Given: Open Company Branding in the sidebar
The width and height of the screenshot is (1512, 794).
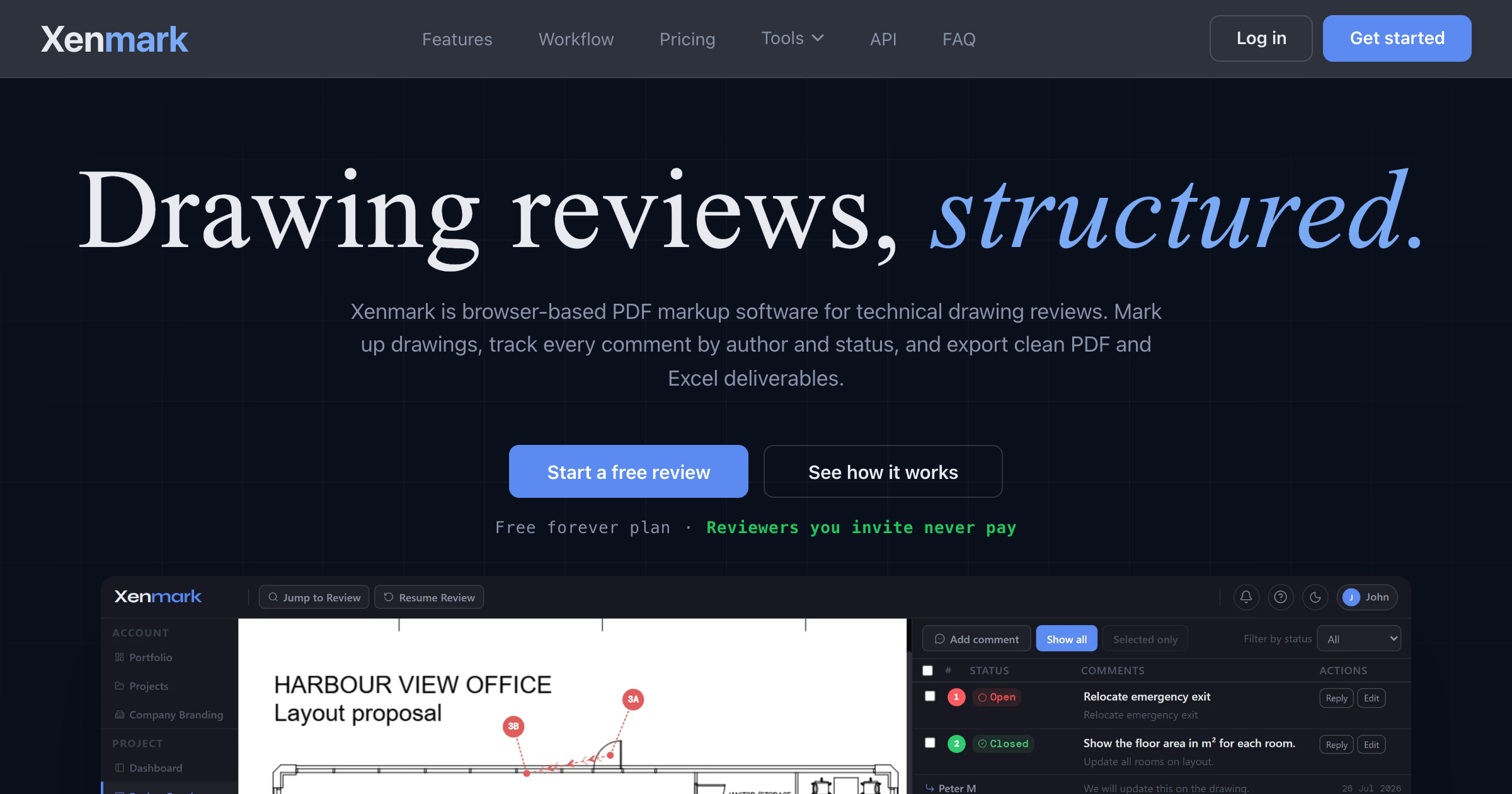Looking at the screenshot, I should pos(169,715).
